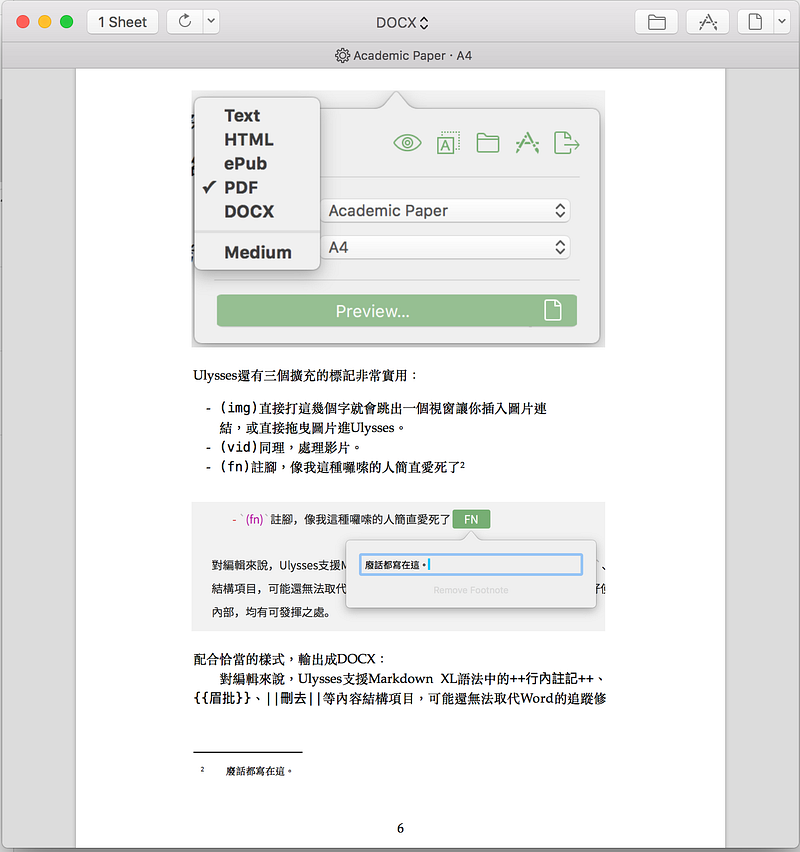
Task: Click the 1 Sheet button
Action: [122, 22]
